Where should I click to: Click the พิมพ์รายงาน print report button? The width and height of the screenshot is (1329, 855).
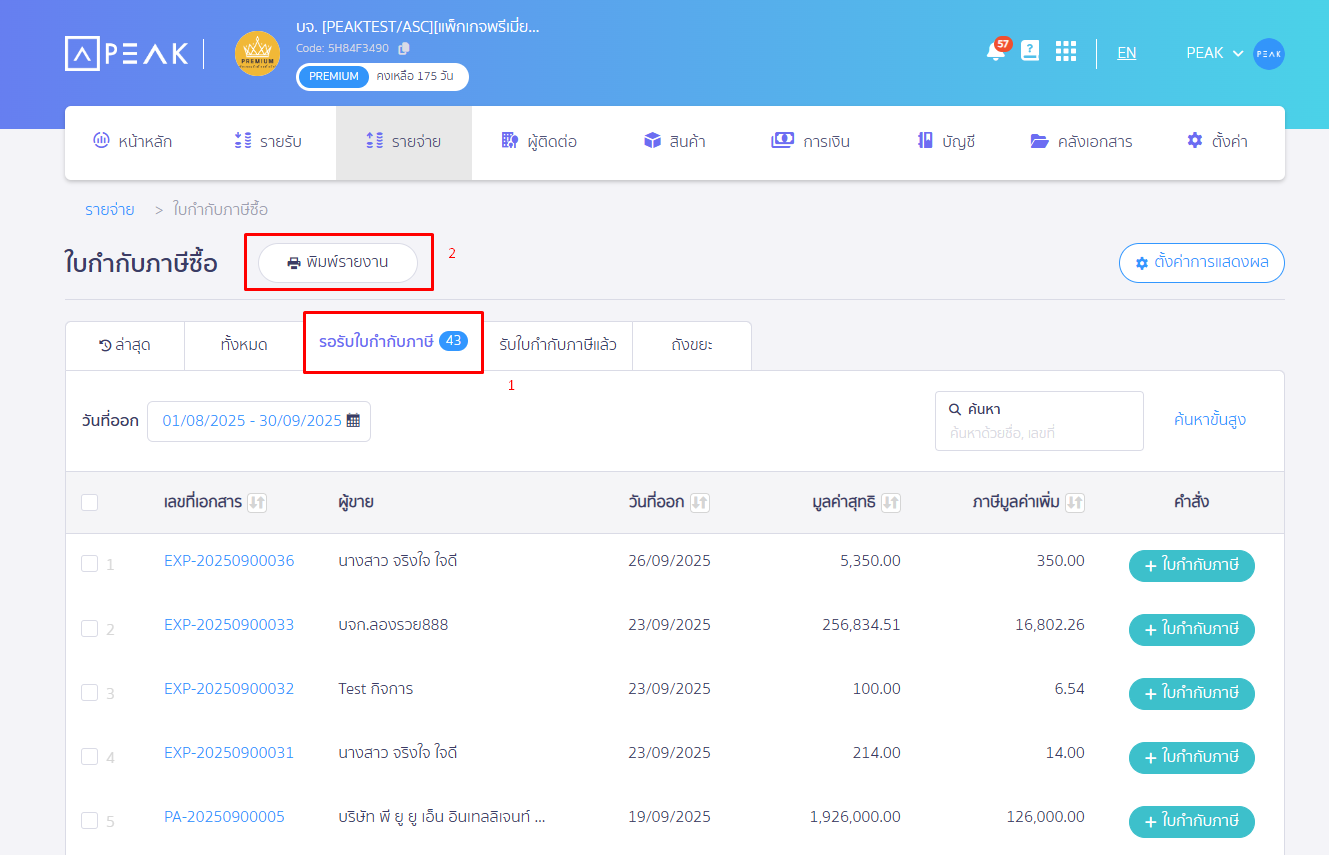[338, 263]
